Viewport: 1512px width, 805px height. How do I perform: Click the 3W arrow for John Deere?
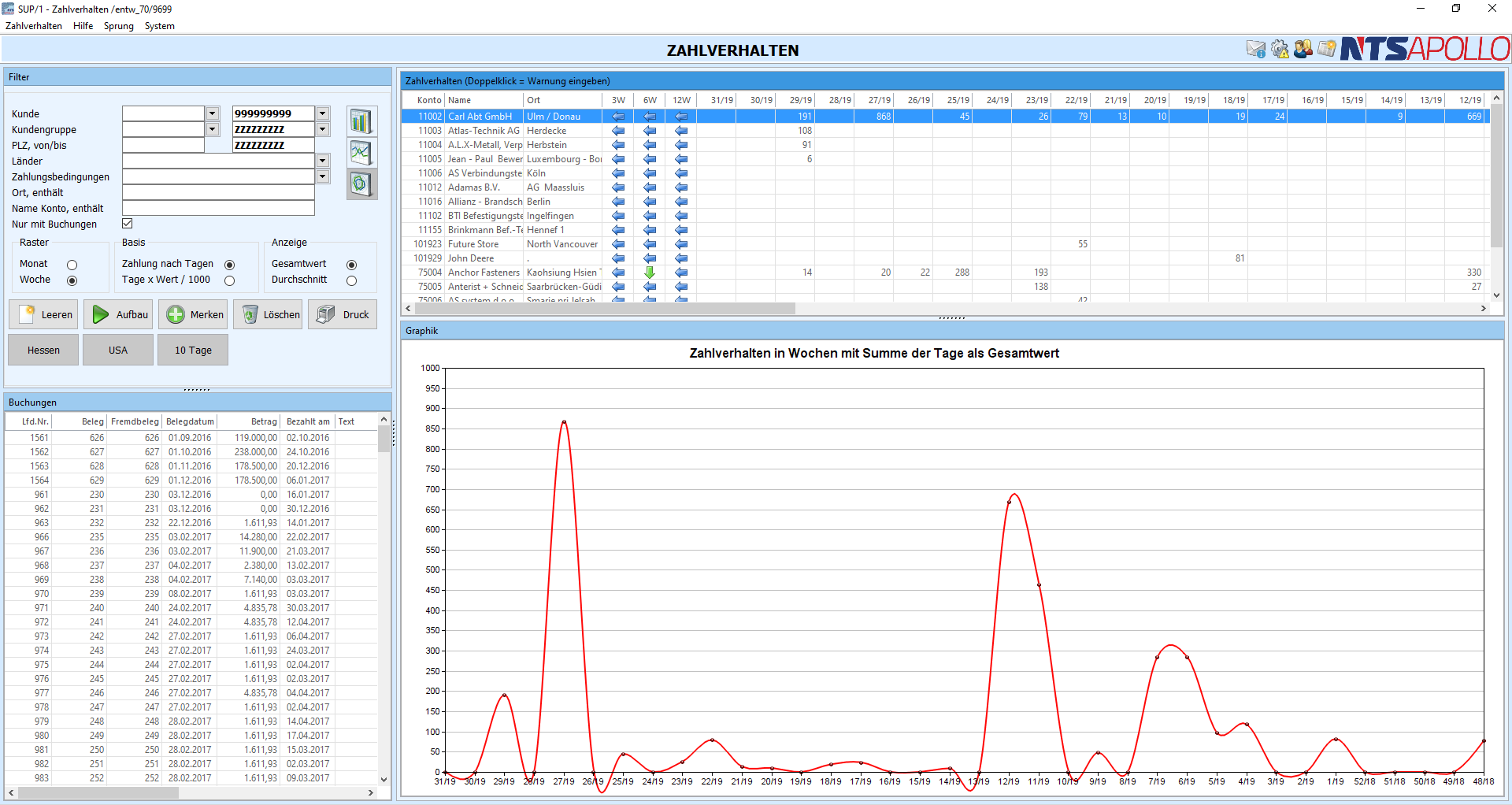(618, 258)
